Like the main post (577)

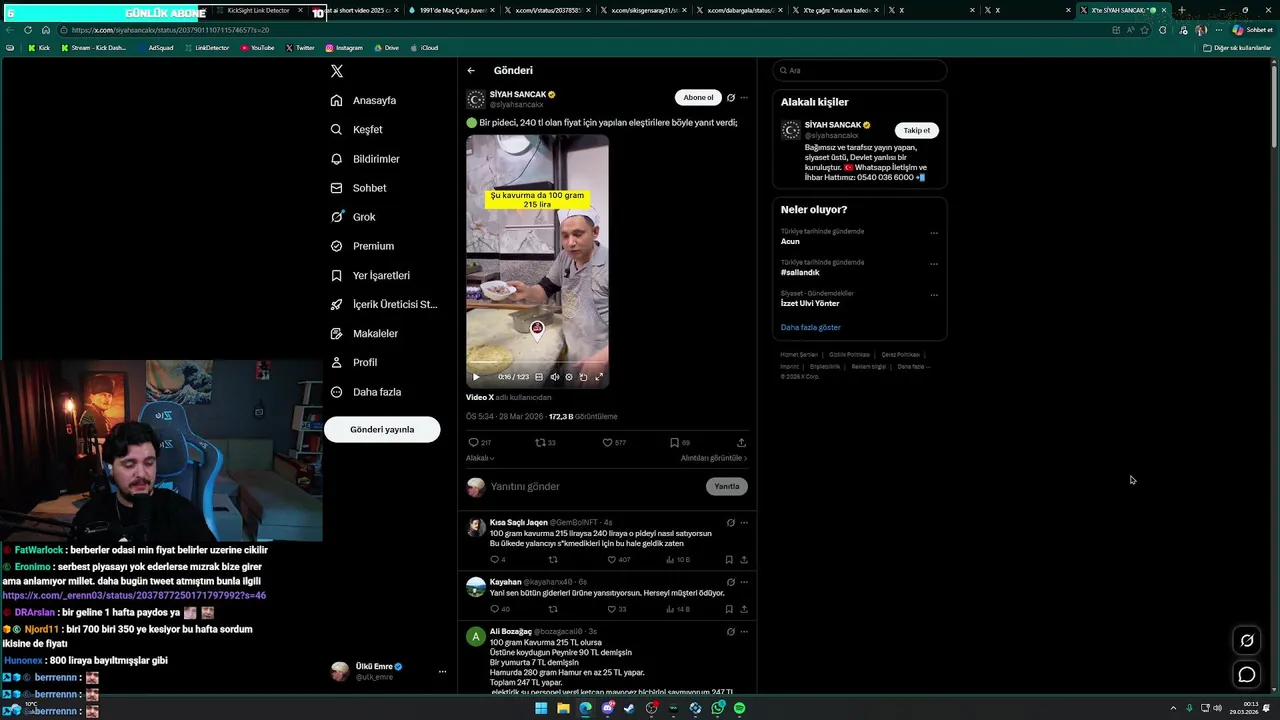(x=614, y=442)
